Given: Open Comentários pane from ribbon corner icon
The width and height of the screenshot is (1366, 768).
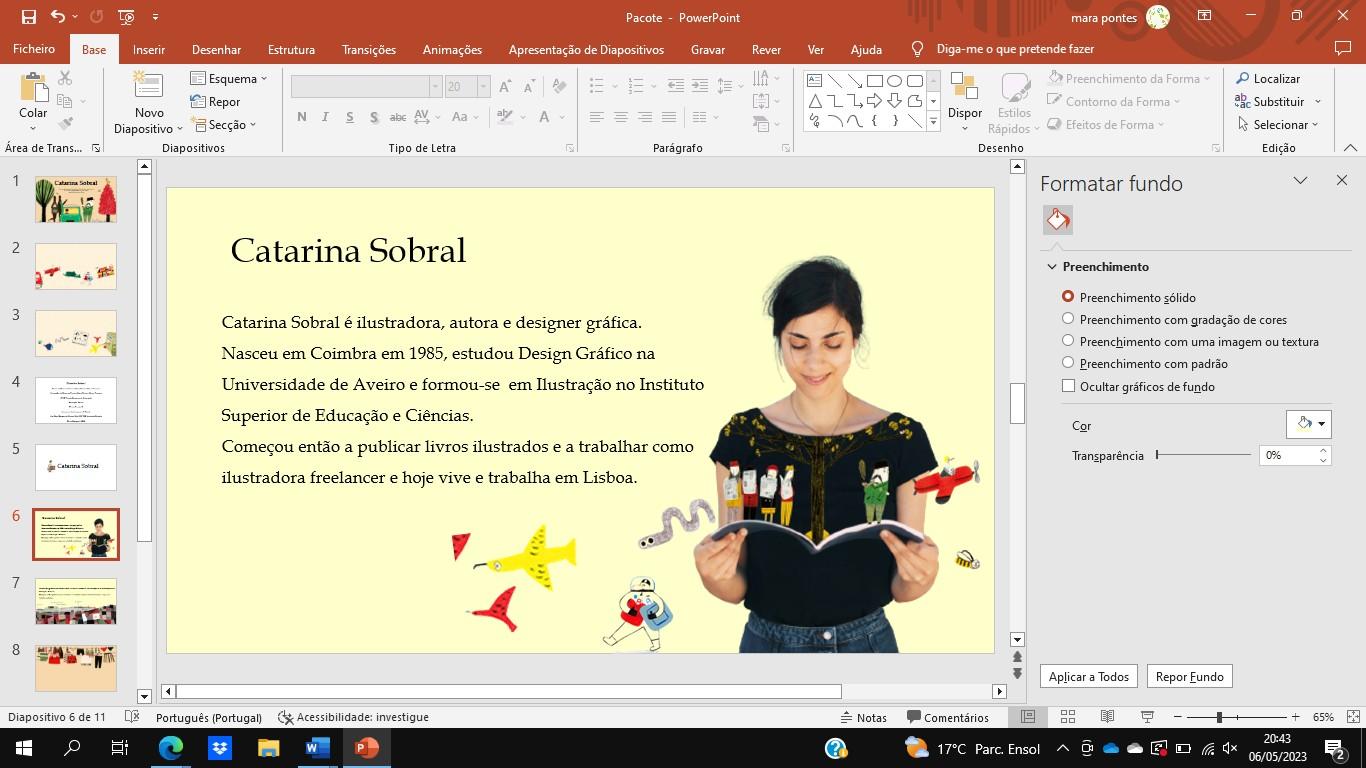Looking at the screenshot, I should point(1343,49).
